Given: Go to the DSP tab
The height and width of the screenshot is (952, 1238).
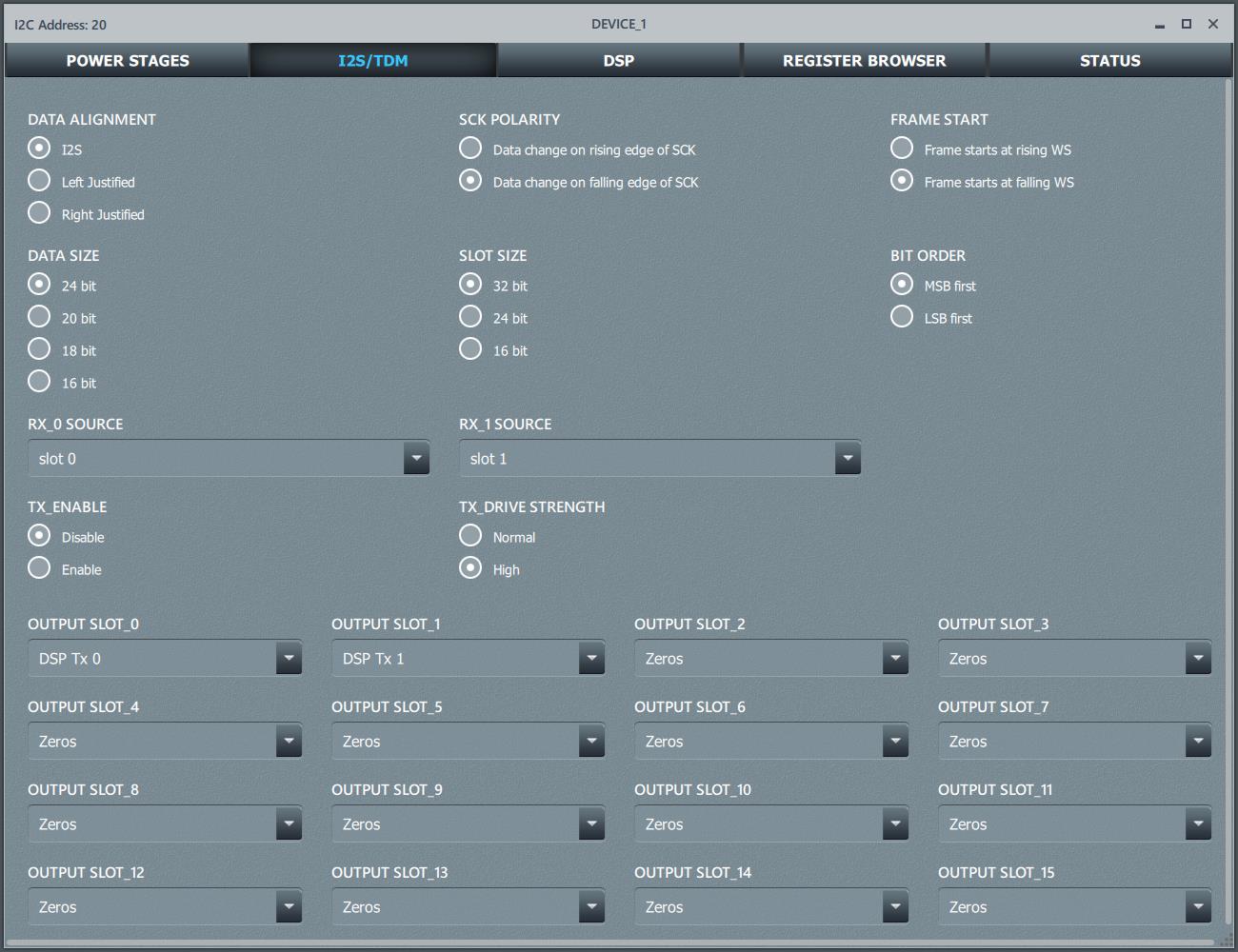Looking at the screenshot, I should tap(619, 61).
